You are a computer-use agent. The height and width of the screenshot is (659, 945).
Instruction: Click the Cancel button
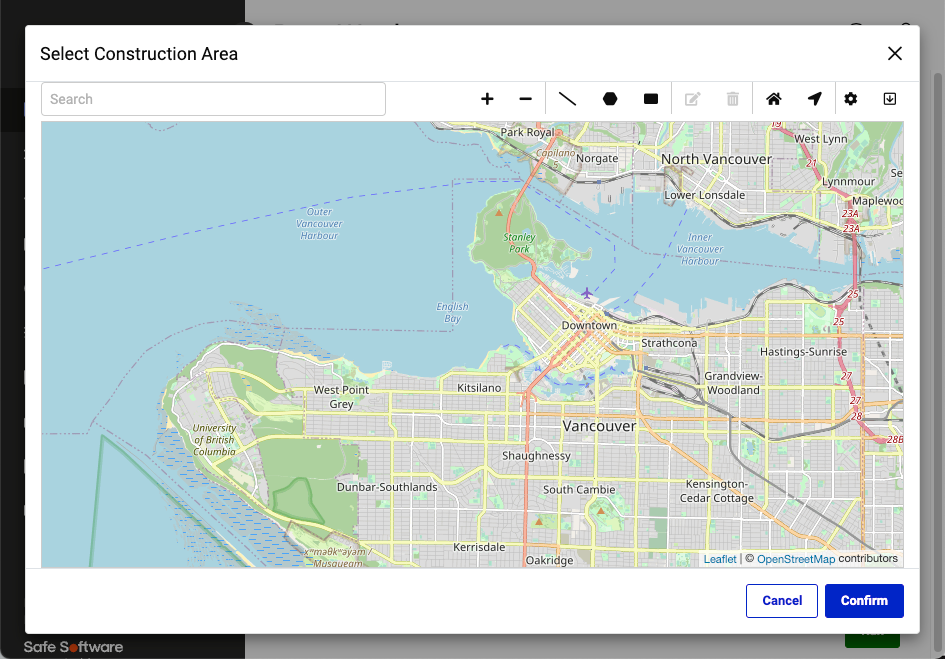[782, 601]
